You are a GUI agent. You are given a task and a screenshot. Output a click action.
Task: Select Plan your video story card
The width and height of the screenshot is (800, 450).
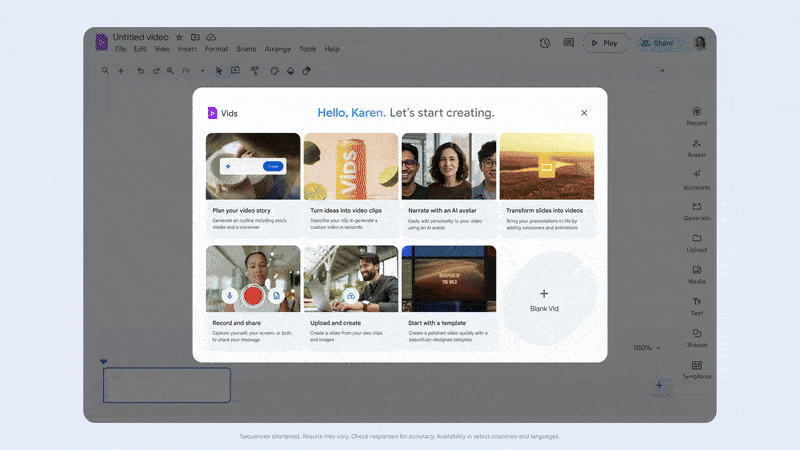[253, 186]
